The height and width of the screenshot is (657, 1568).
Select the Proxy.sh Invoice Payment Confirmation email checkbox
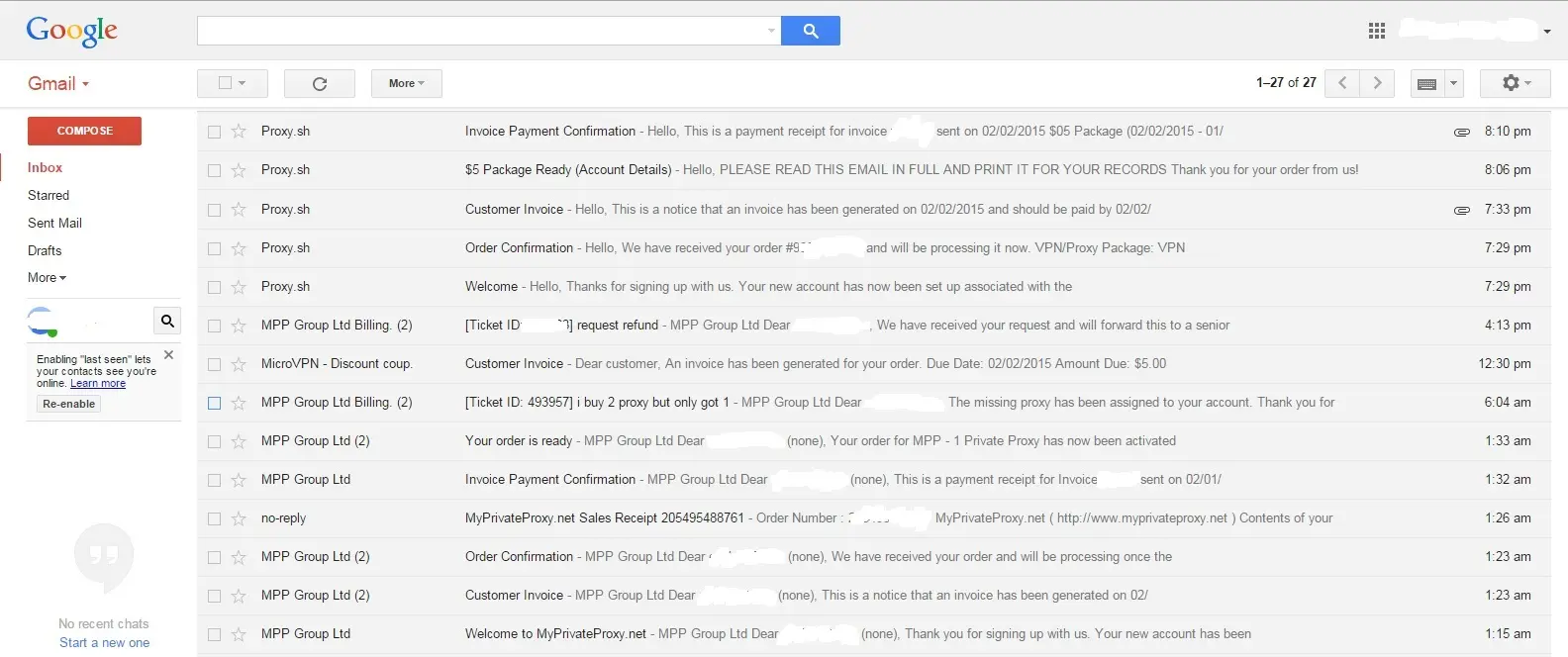(x=214, y=132)
